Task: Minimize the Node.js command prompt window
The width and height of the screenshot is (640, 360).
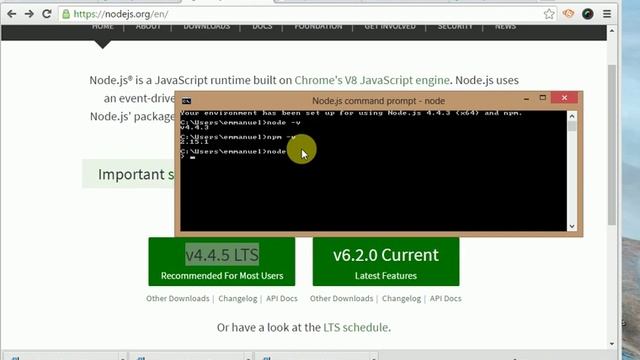Action: click(x=526, y=98)
